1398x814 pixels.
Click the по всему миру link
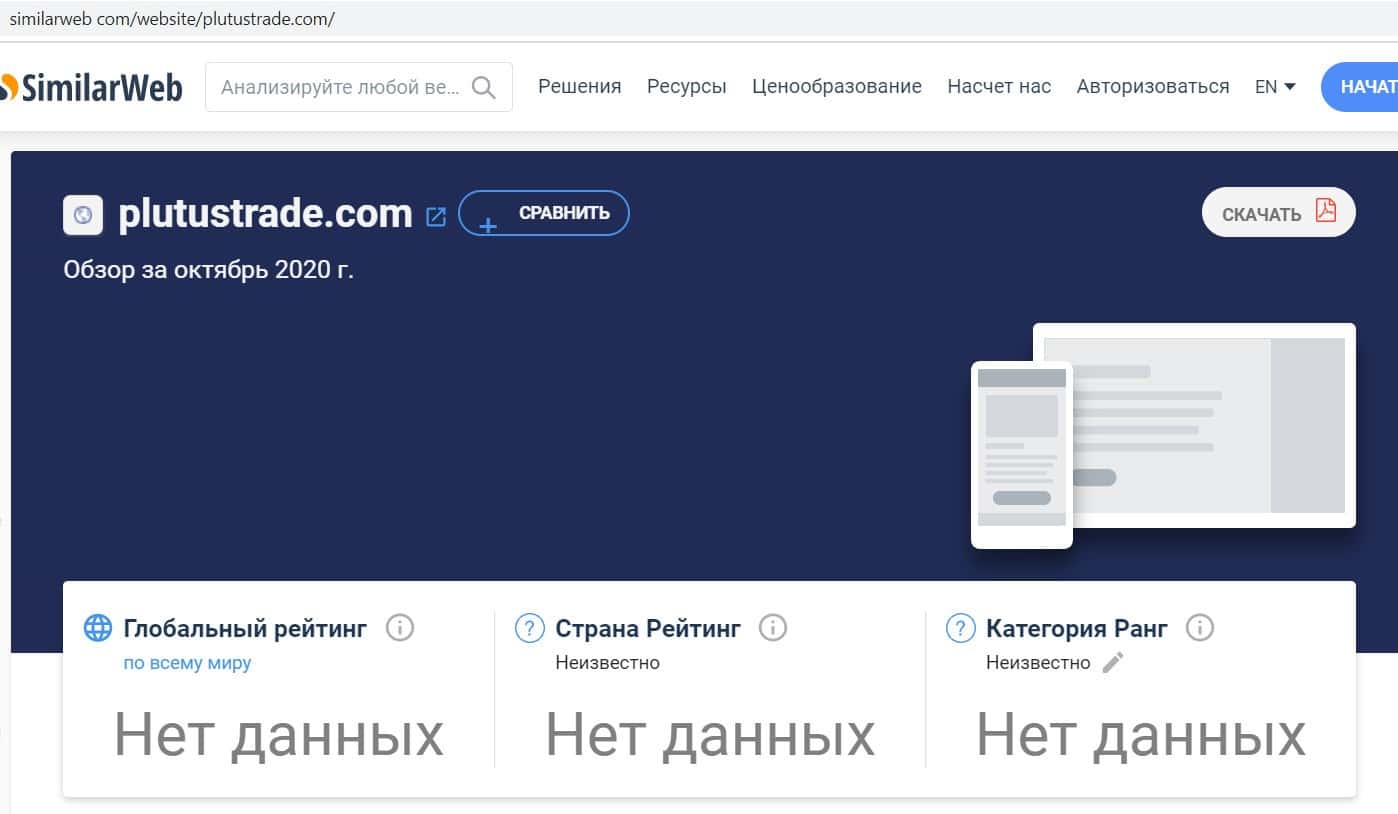(188, 663)
